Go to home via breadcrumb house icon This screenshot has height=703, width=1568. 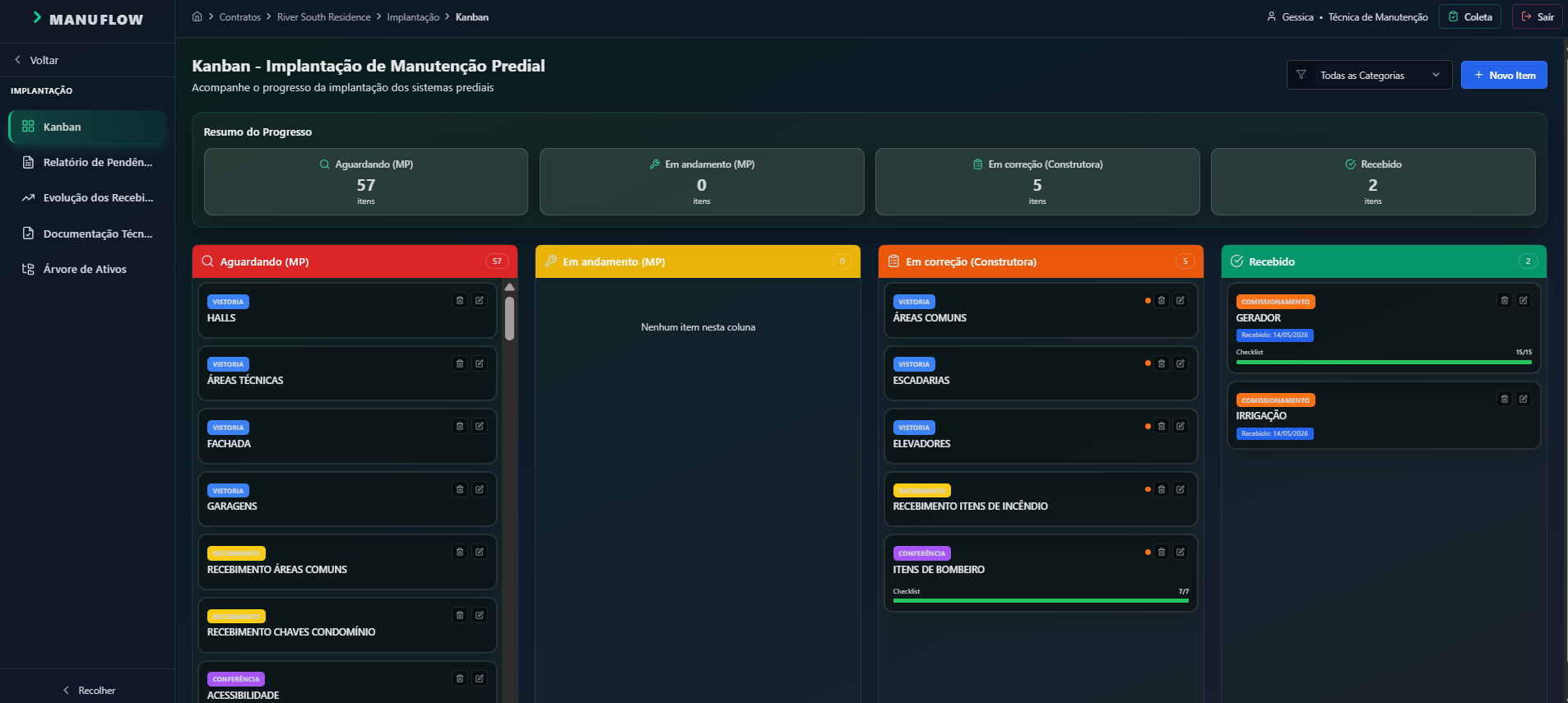pos(197,16)
